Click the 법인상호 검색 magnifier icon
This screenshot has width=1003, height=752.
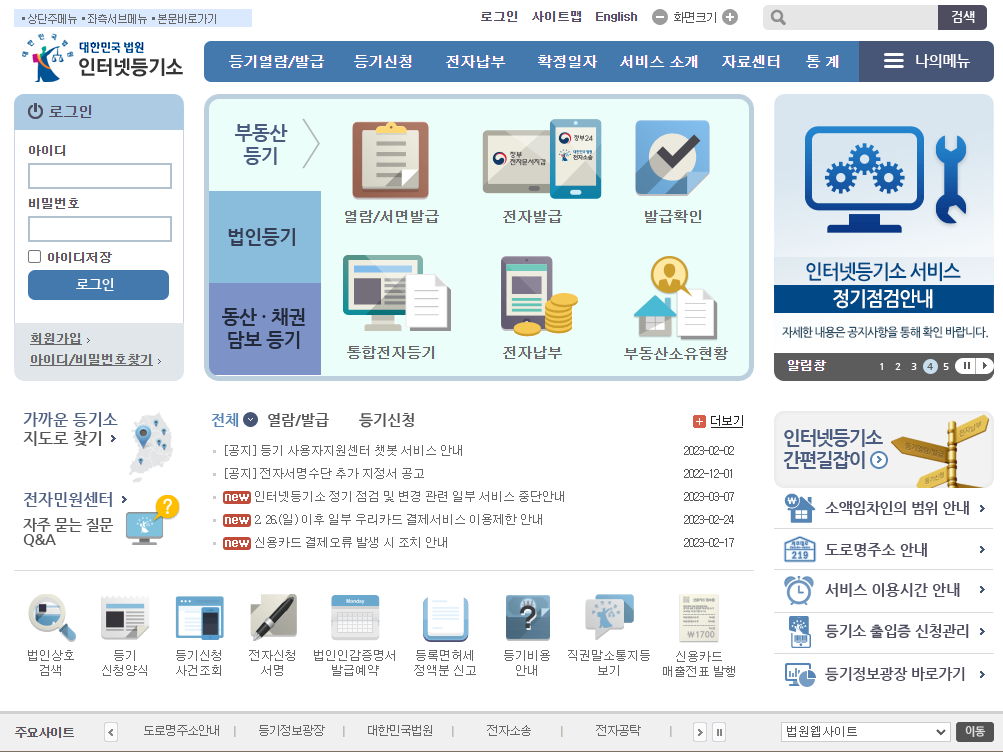pyautogui.click(x=52, y=617)
